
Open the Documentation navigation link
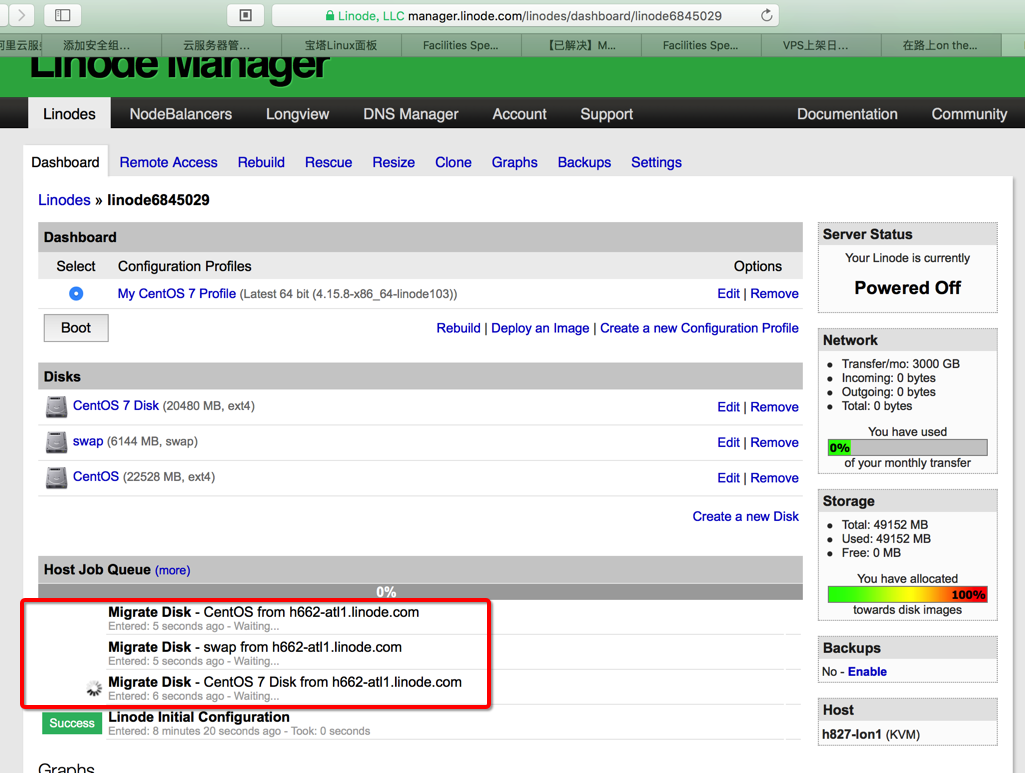847,114
